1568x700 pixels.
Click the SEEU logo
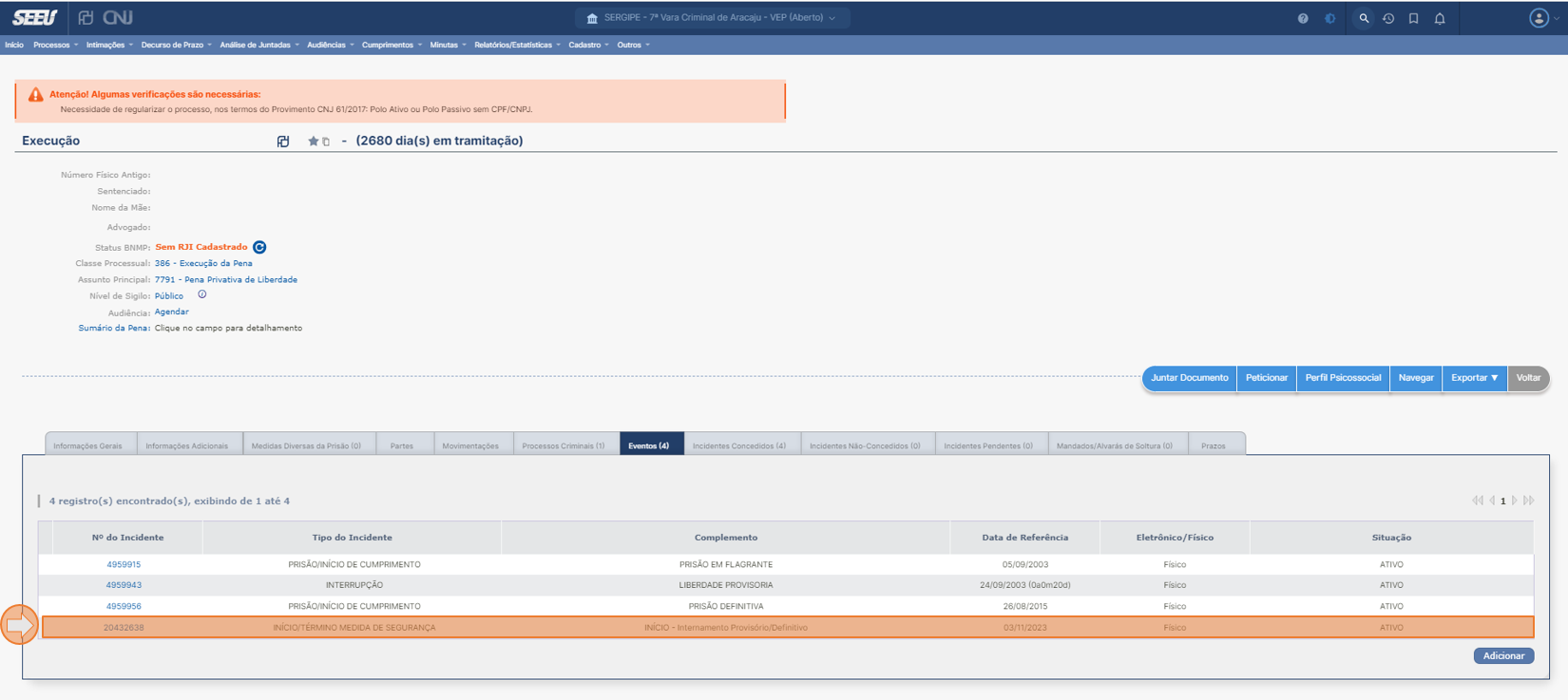pos(35,17)
